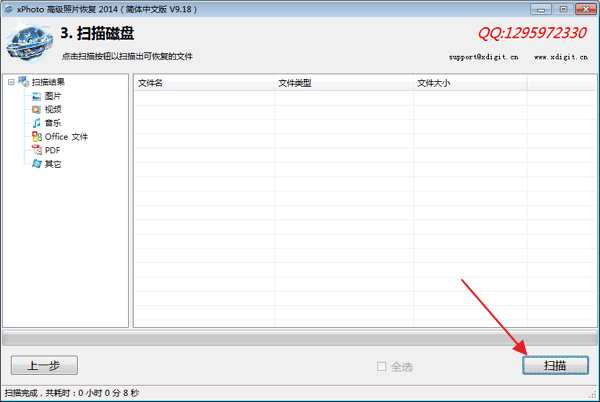Sort by the 文件大小 column header
The width and height of the screenshot is (600, 402).
point(470,83)
